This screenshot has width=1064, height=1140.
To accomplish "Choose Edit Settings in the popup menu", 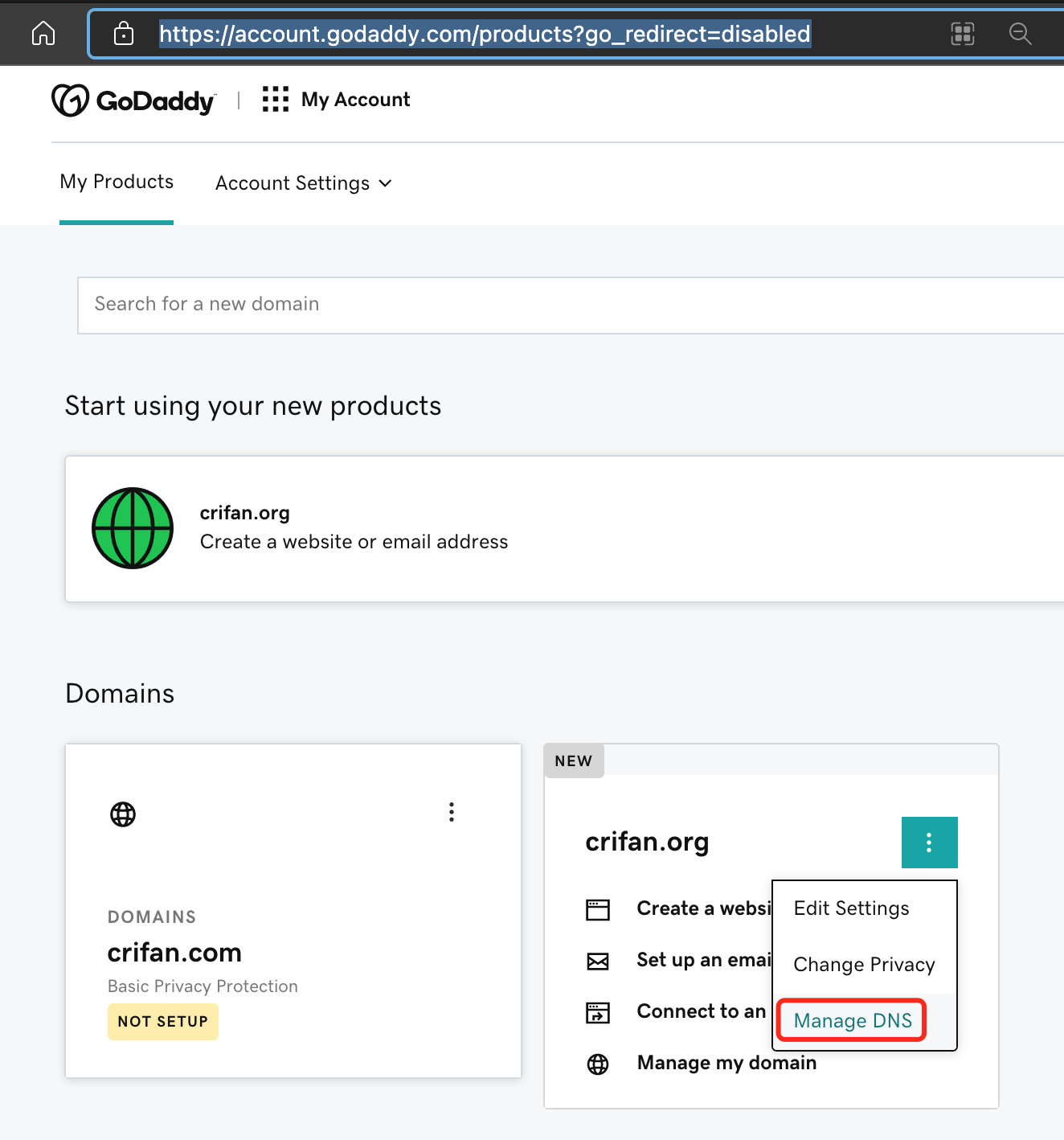I will tap(852, 908).
